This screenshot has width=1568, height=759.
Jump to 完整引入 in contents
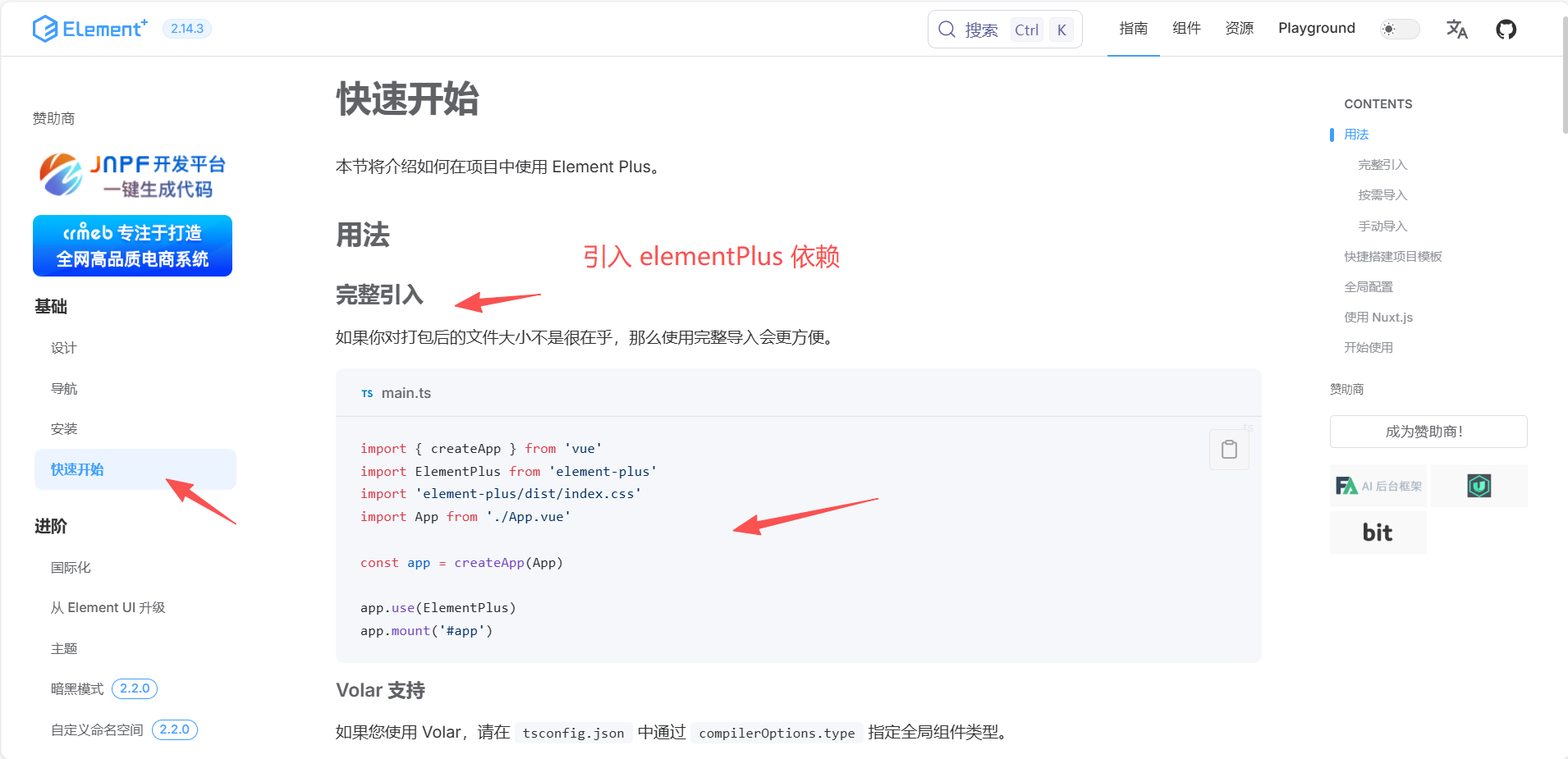point(1382,165)
